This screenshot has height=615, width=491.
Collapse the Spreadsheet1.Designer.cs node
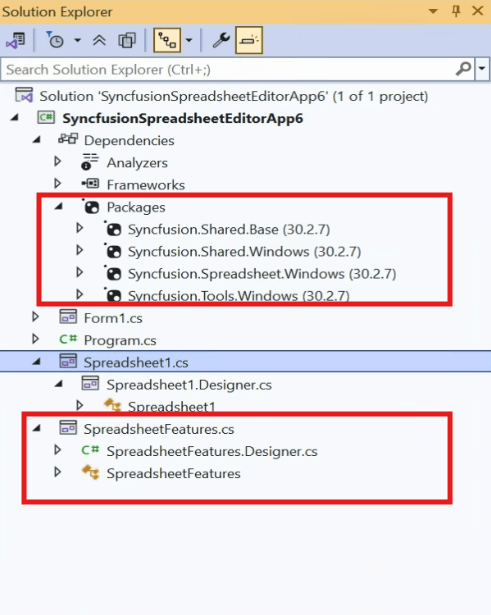coord(59,384)
